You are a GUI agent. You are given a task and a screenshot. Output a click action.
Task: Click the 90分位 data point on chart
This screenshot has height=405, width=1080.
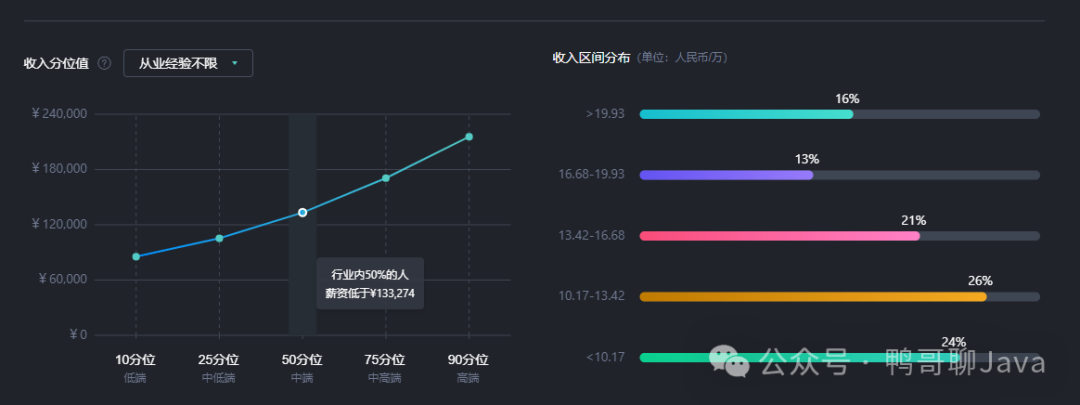pyautogui.click(x=469, y=137)
